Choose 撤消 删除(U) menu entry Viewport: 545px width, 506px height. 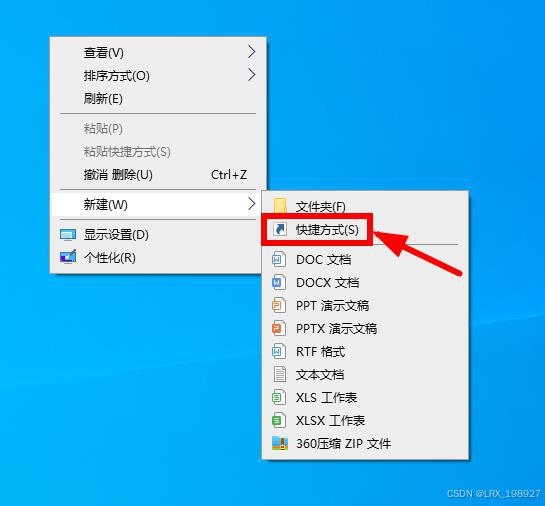point(158,174)
